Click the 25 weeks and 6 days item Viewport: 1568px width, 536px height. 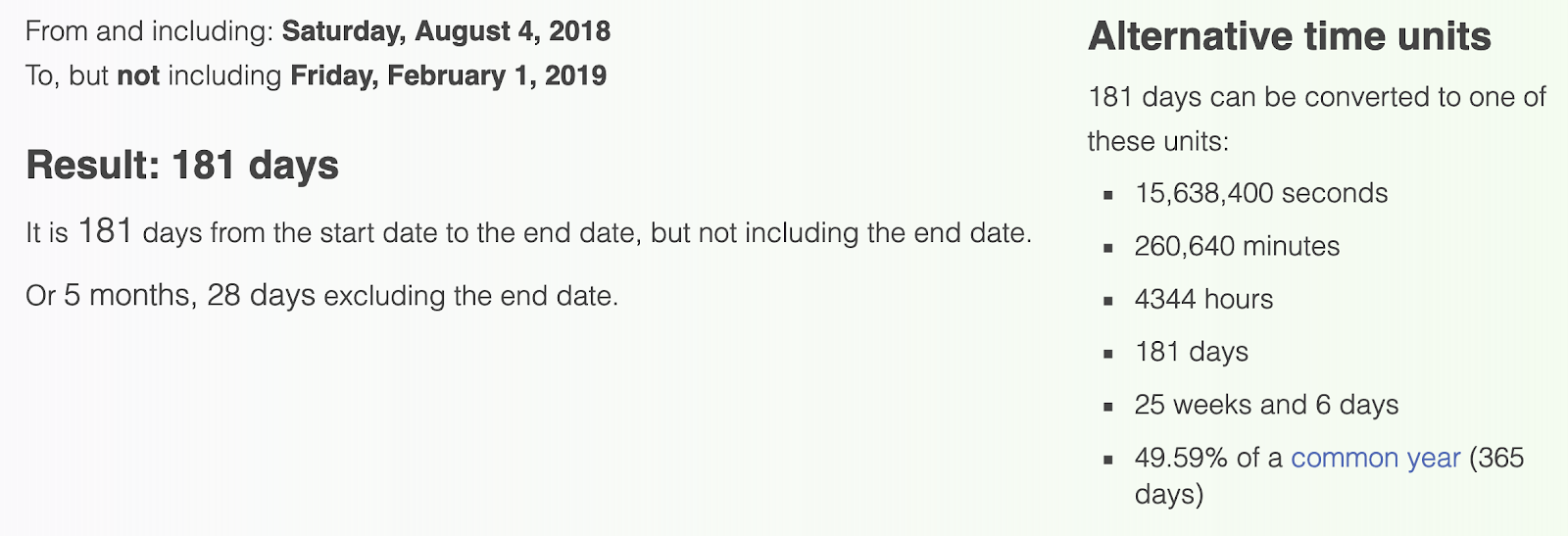1266,406
